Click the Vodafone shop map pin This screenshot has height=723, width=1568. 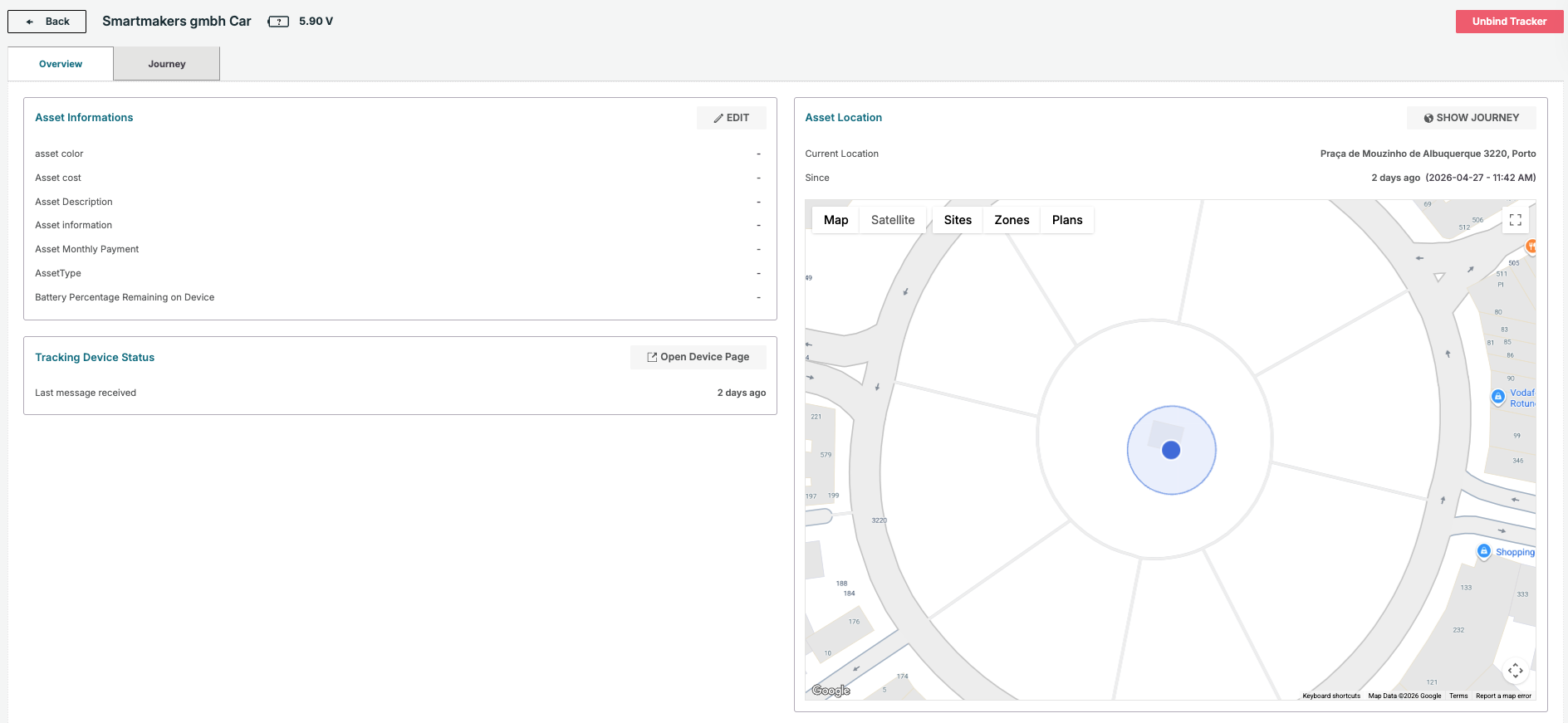(1498, 397)
